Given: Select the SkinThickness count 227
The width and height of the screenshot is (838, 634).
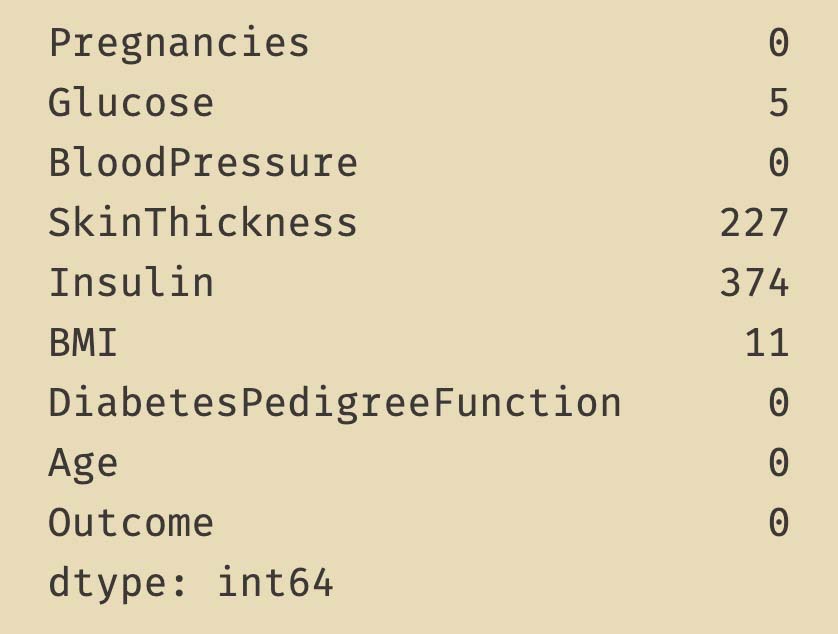Looking at the screenshot, I should point(755,223).
